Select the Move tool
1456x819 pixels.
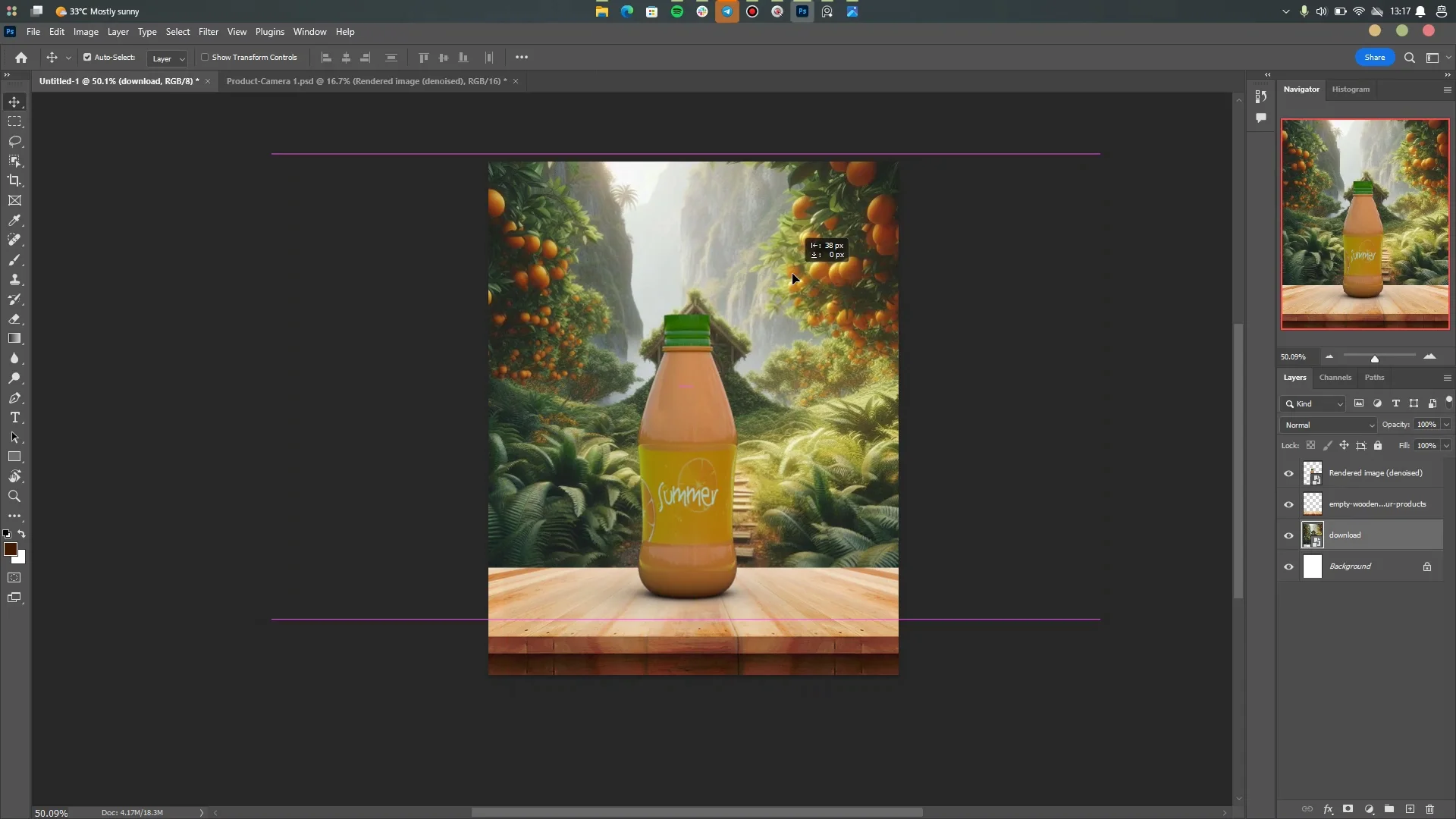coord(14,102)
